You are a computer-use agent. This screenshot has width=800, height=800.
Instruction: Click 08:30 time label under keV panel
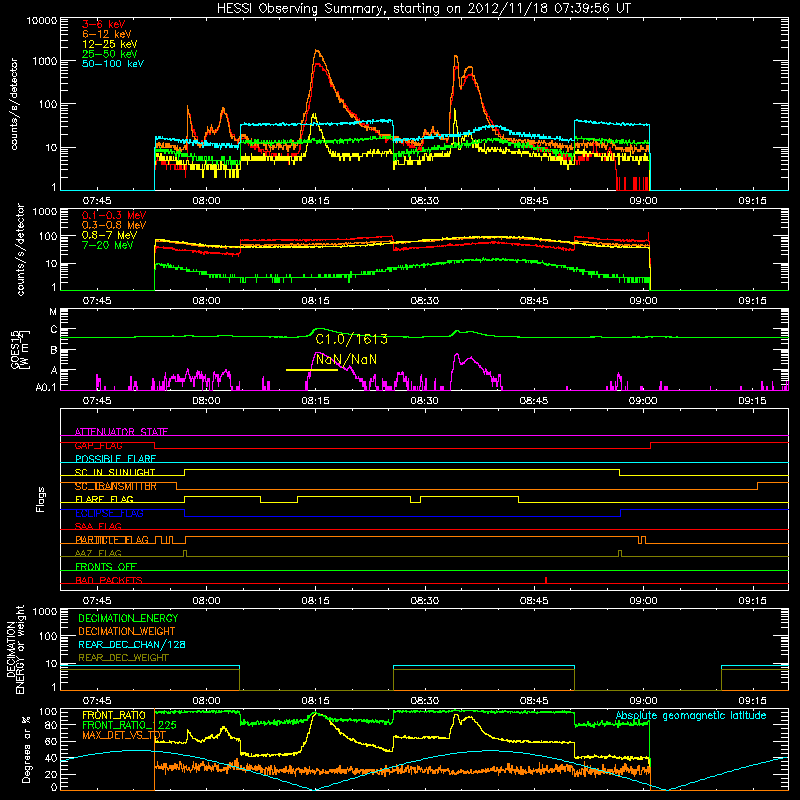[x=424, y=201]
